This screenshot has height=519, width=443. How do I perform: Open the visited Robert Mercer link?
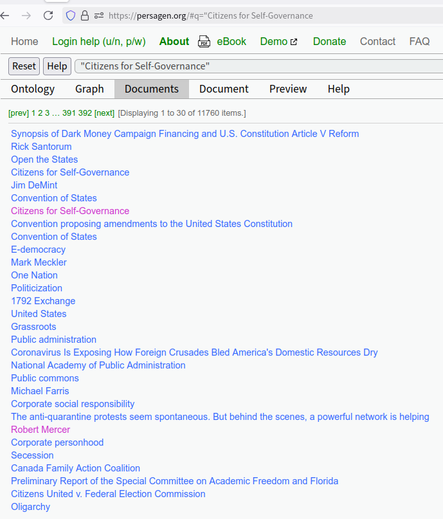[x=40, y=430]
